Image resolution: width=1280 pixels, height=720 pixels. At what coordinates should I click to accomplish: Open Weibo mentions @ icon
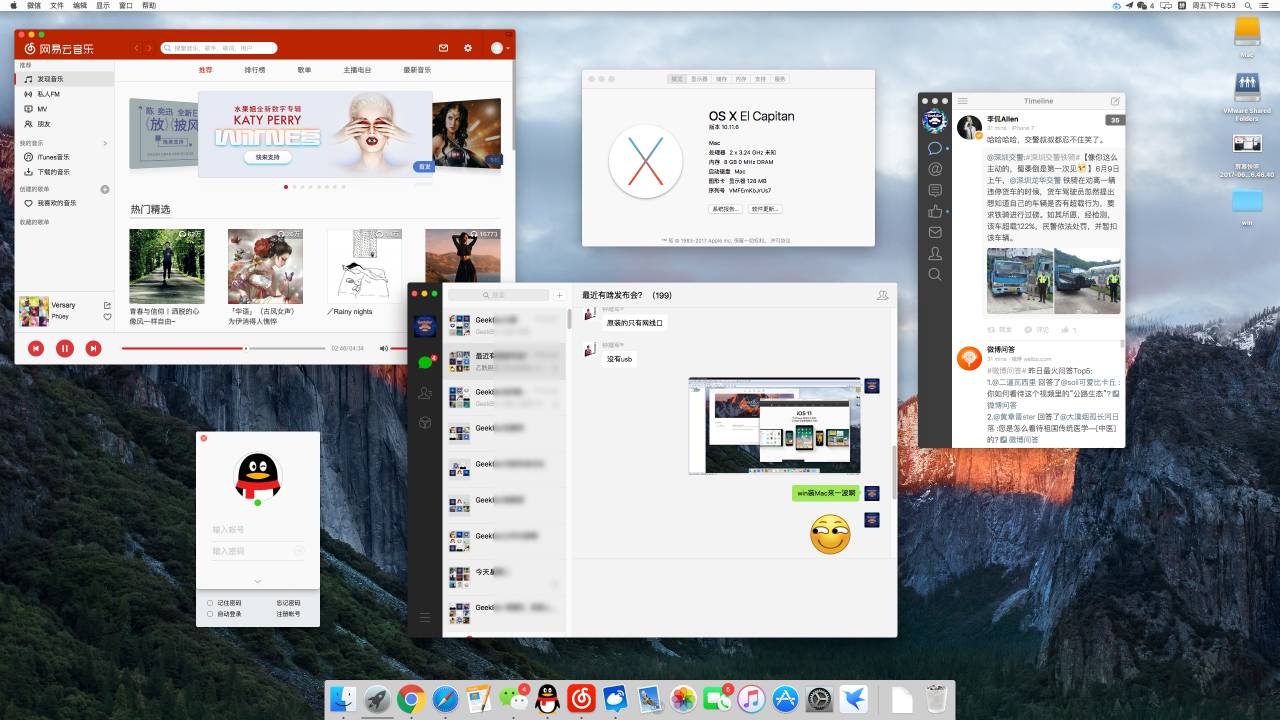pyautogui.click(x=935, y=169)
